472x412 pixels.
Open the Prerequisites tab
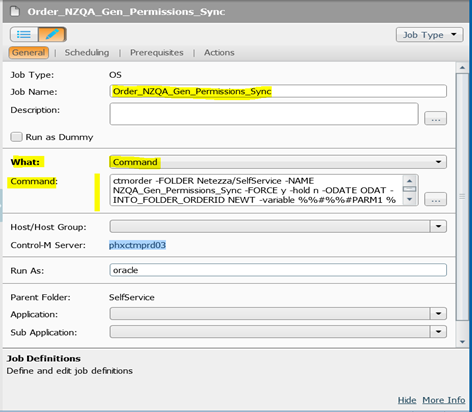157,53
